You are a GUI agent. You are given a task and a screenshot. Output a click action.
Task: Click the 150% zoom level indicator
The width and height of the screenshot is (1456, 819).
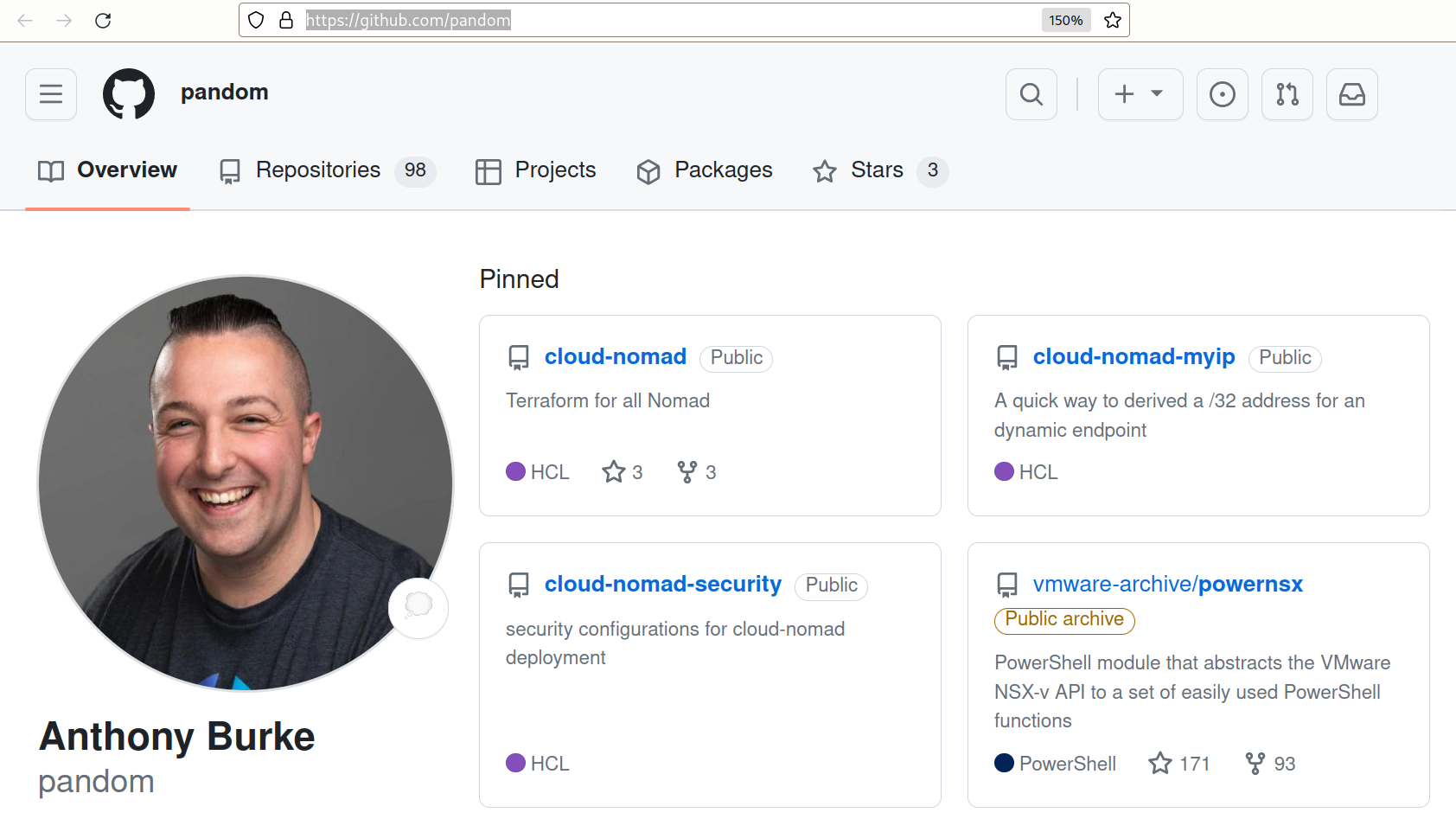pyautogui.click(x=1066, y=20)
